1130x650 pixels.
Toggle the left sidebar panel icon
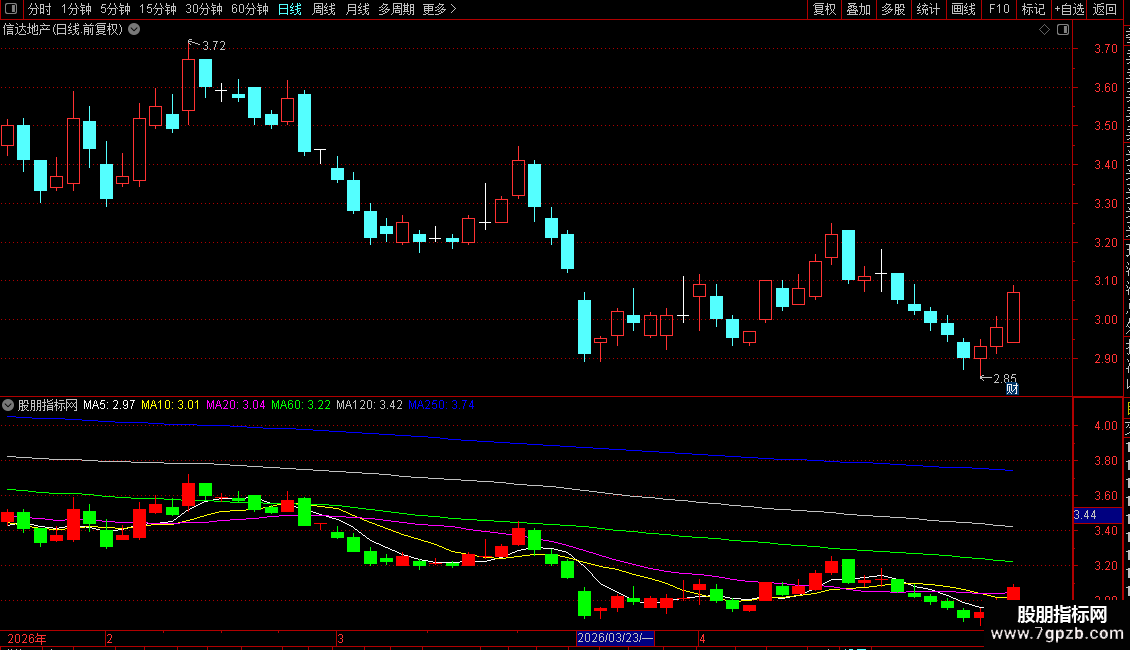[x=11, y=9]
